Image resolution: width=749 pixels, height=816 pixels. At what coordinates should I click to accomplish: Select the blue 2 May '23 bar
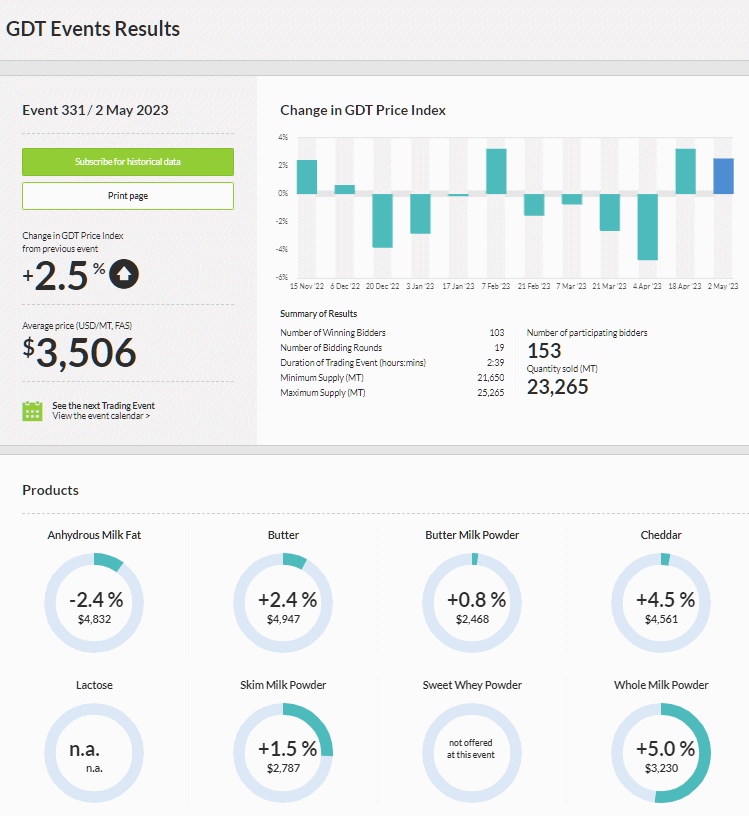(x=723, y=176)
